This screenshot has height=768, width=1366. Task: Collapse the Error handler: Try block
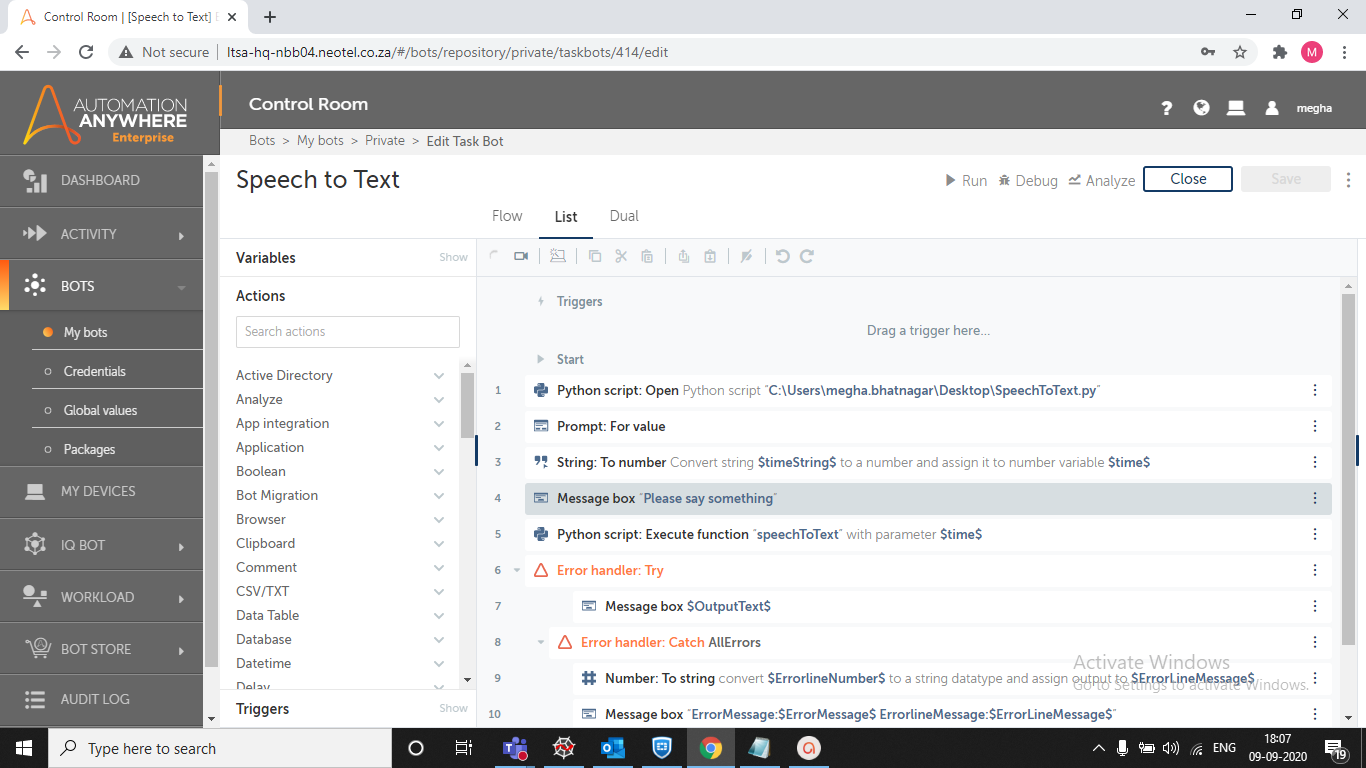517,570
